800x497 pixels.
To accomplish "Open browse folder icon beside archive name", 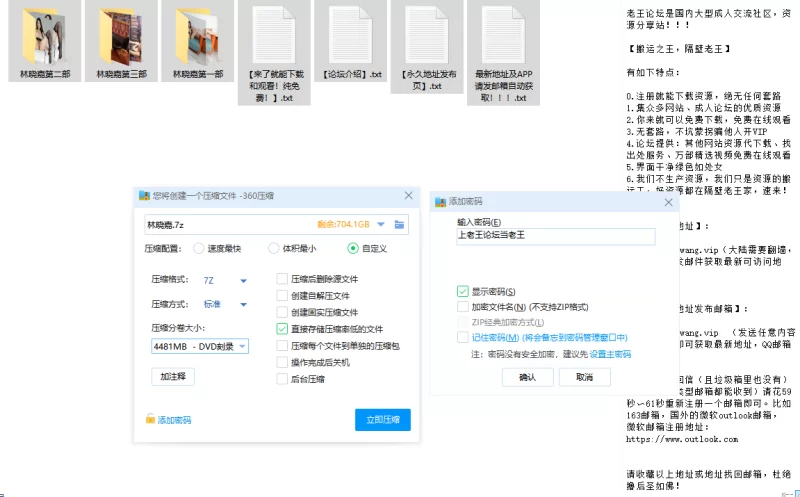I will point(399,225).
